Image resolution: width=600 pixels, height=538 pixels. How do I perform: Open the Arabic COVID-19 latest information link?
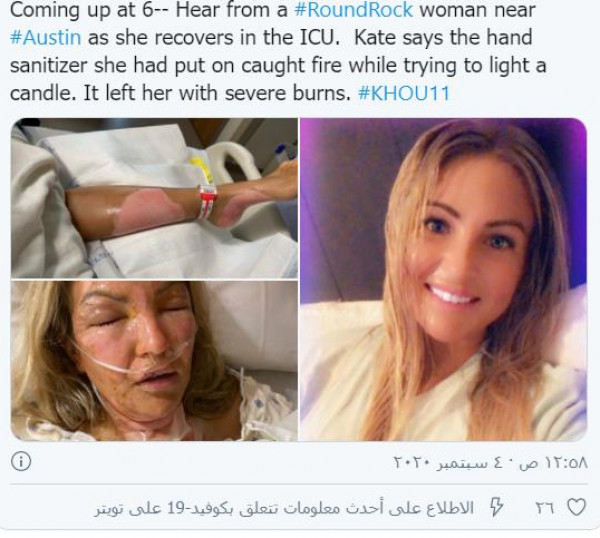point(284,508)
